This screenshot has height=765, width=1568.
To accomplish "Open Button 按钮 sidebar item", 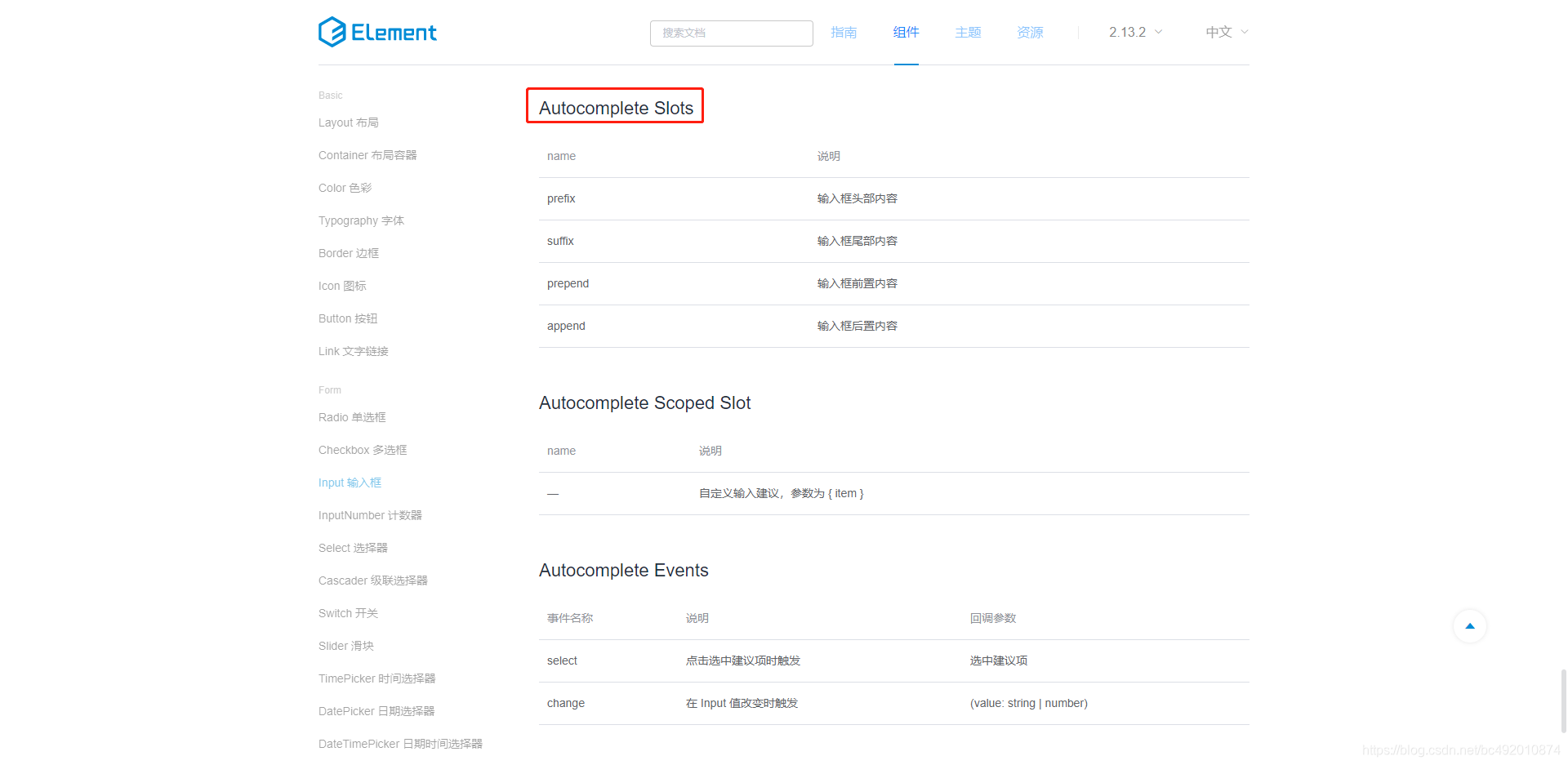I will pyautogui.click(x=348, y=318).
